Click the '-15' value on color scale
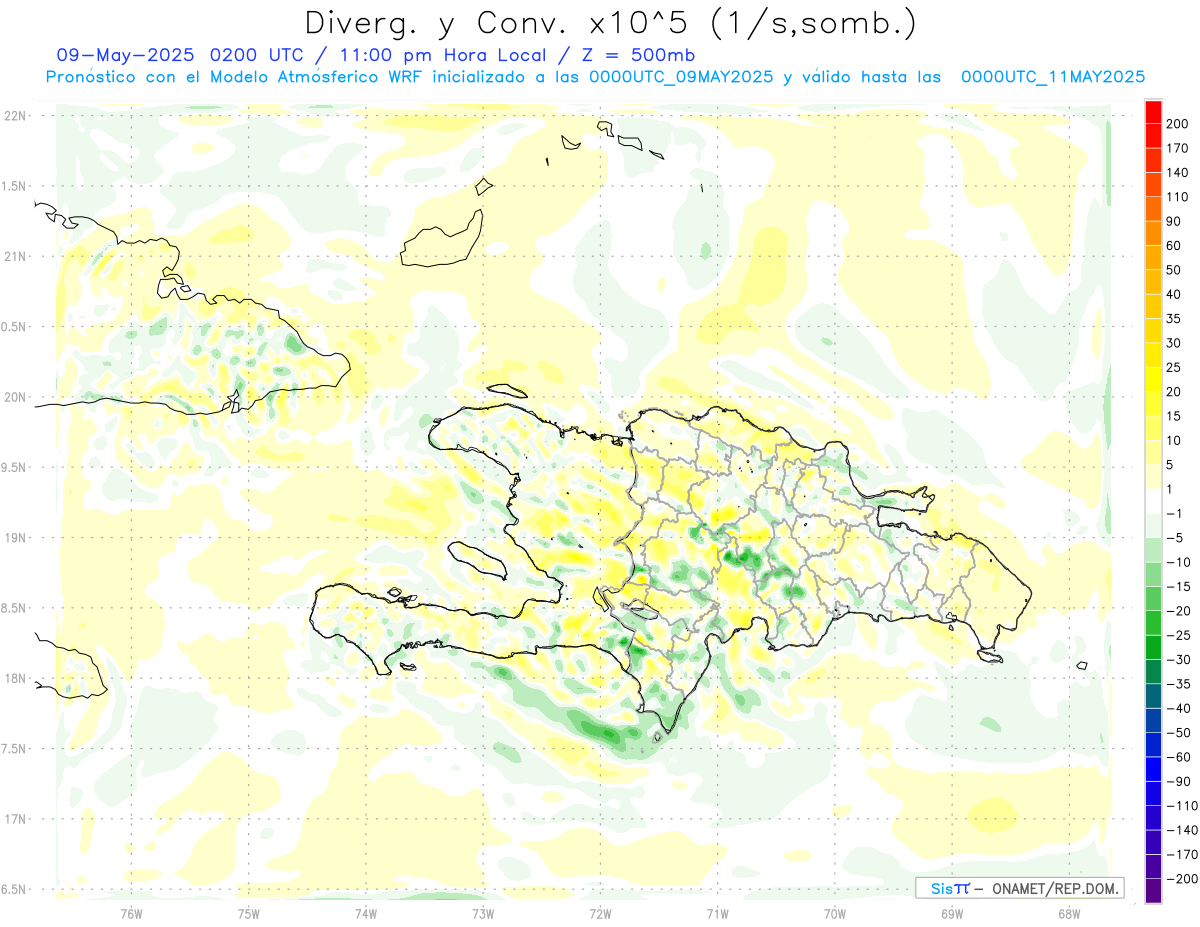Viewport: 1200px width, 927px height. click(x=1180, y=587)
